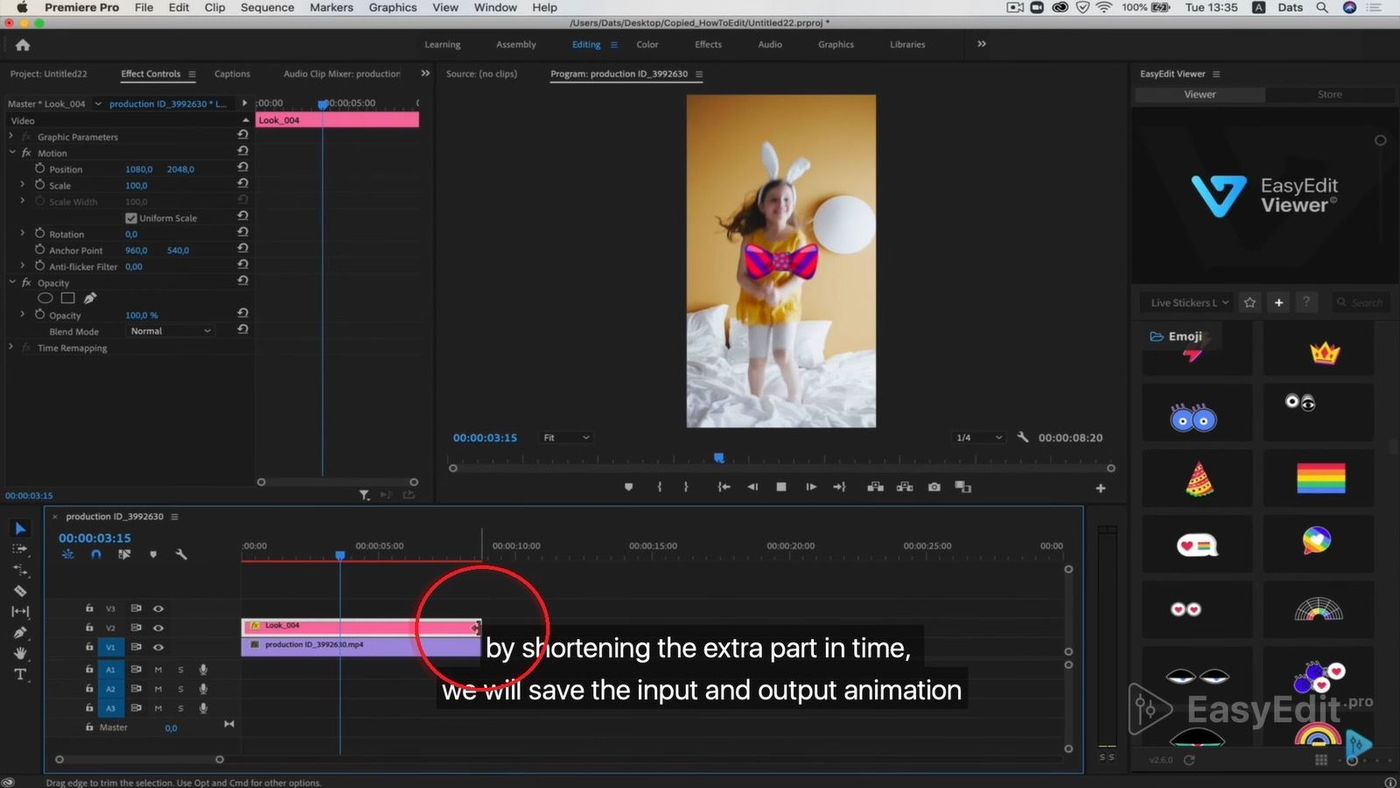Open the Sequence menu
The image size is (1400, 788).
[x=267, y=7]
